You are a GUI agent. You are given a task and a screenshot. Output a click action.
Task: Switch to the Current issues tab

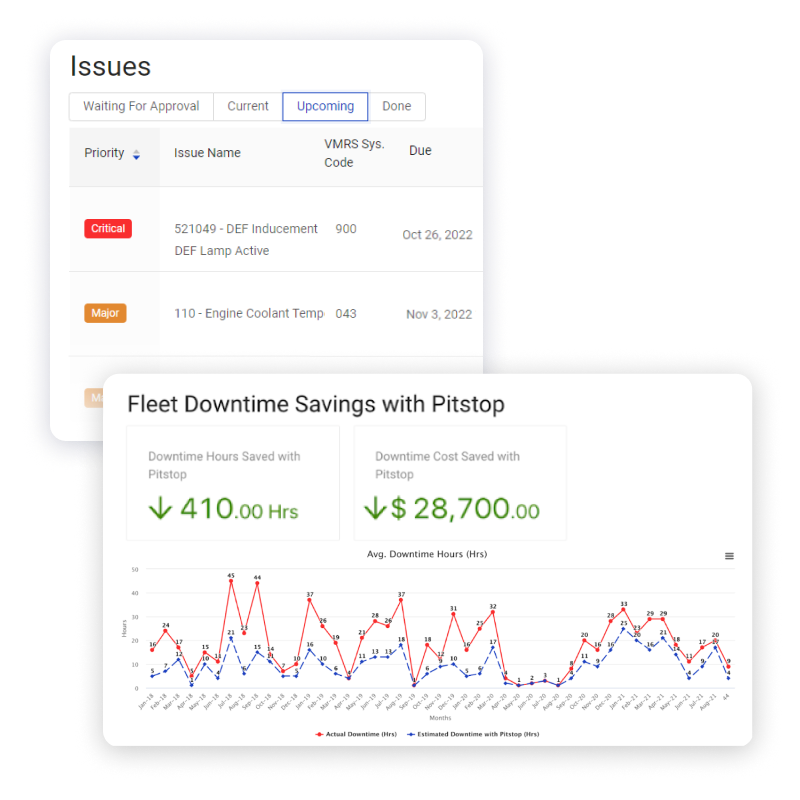[x=248, y=106]
